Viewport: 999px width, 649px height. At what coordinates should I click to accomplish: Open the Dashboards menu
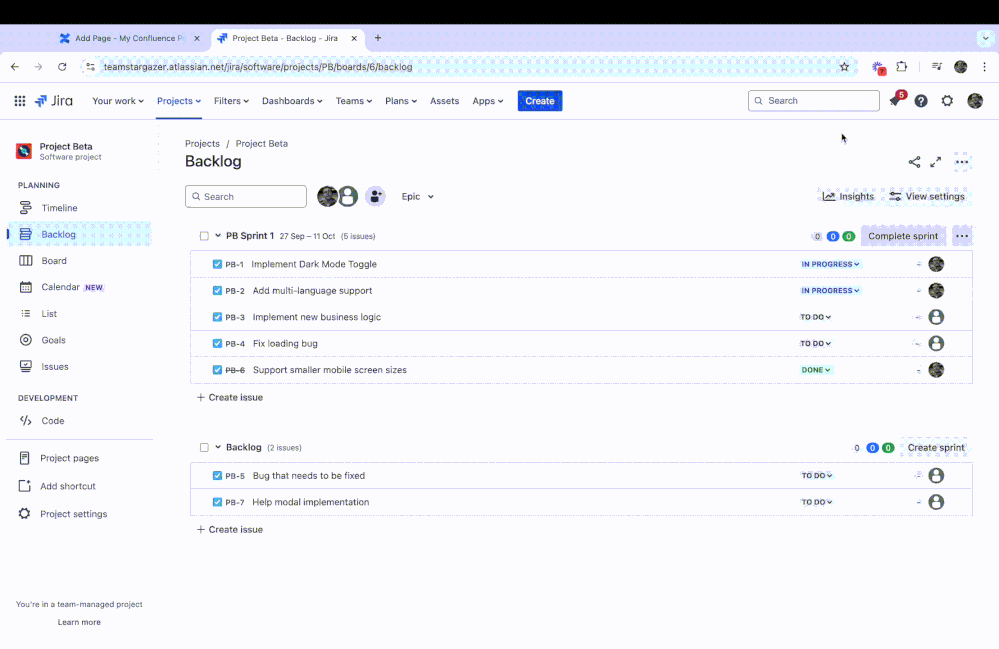tap(292, 101)
